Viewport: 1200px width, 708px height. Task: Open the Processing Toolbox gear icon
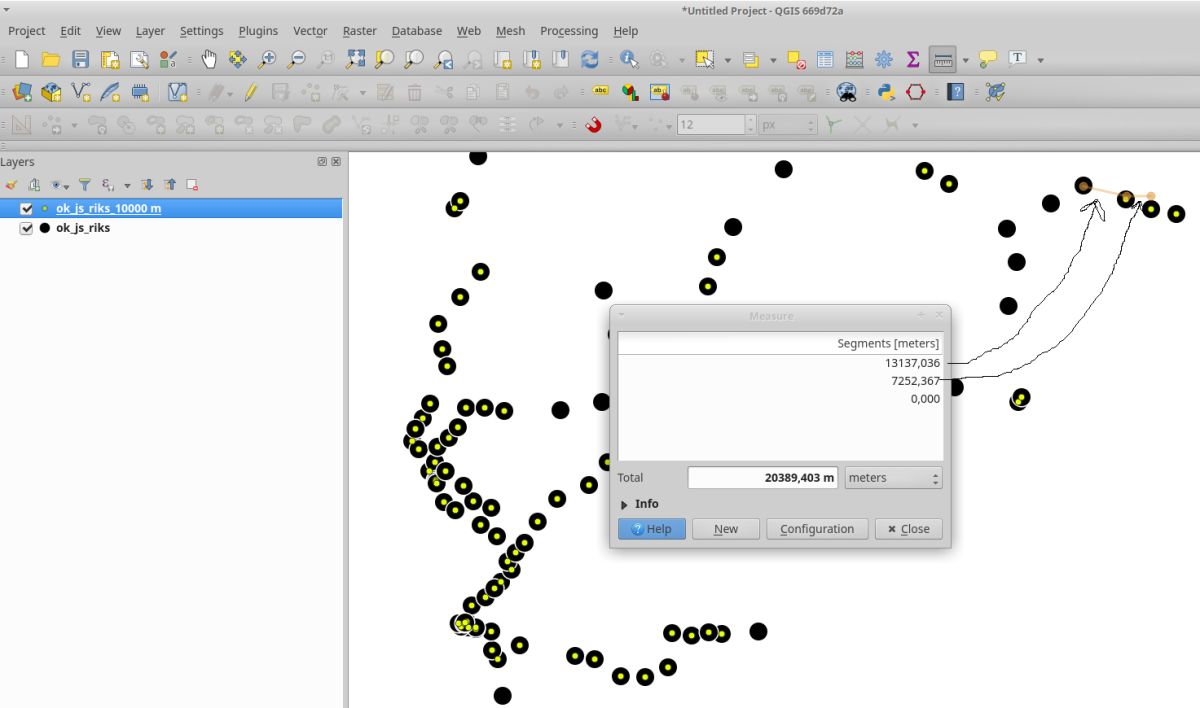point(884,60)
